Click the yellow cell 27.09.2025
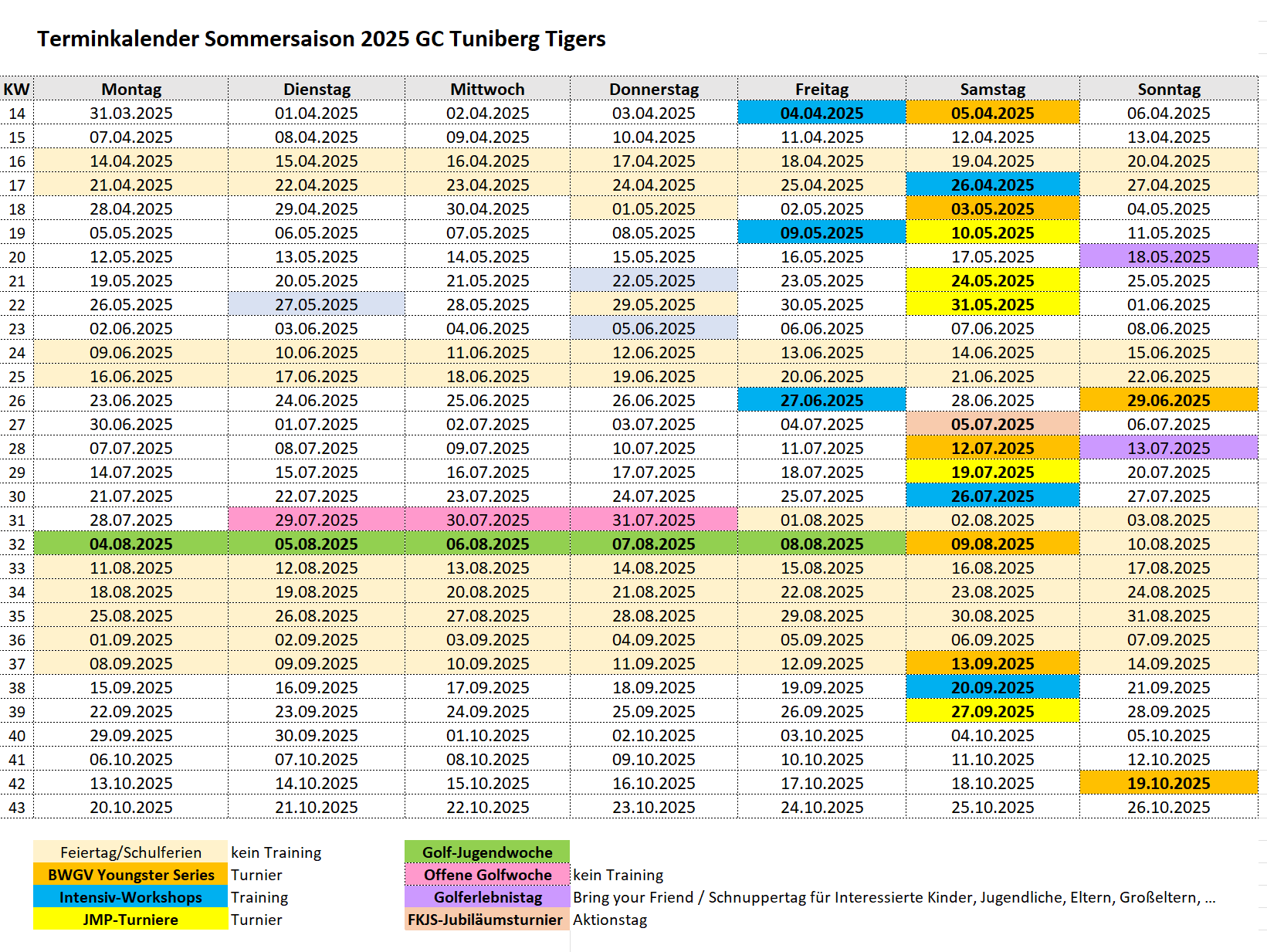1267x952 pixels. pyautogui.click(x=992, y=711)
